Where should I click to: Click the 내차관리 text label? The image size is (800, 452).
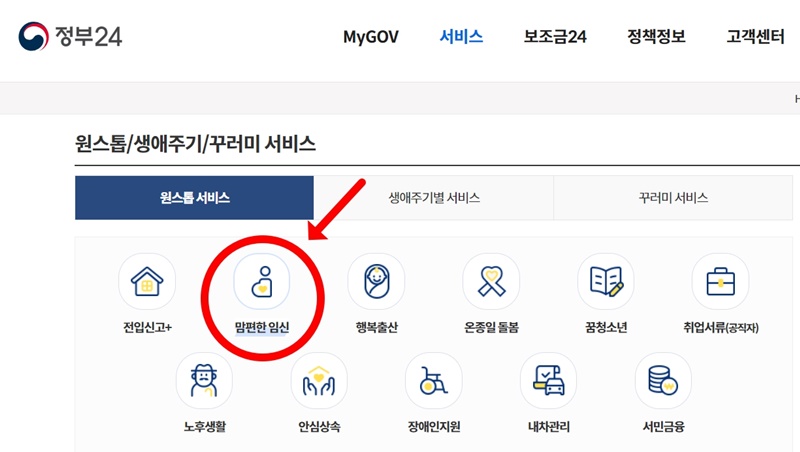(x=549, y=426)
